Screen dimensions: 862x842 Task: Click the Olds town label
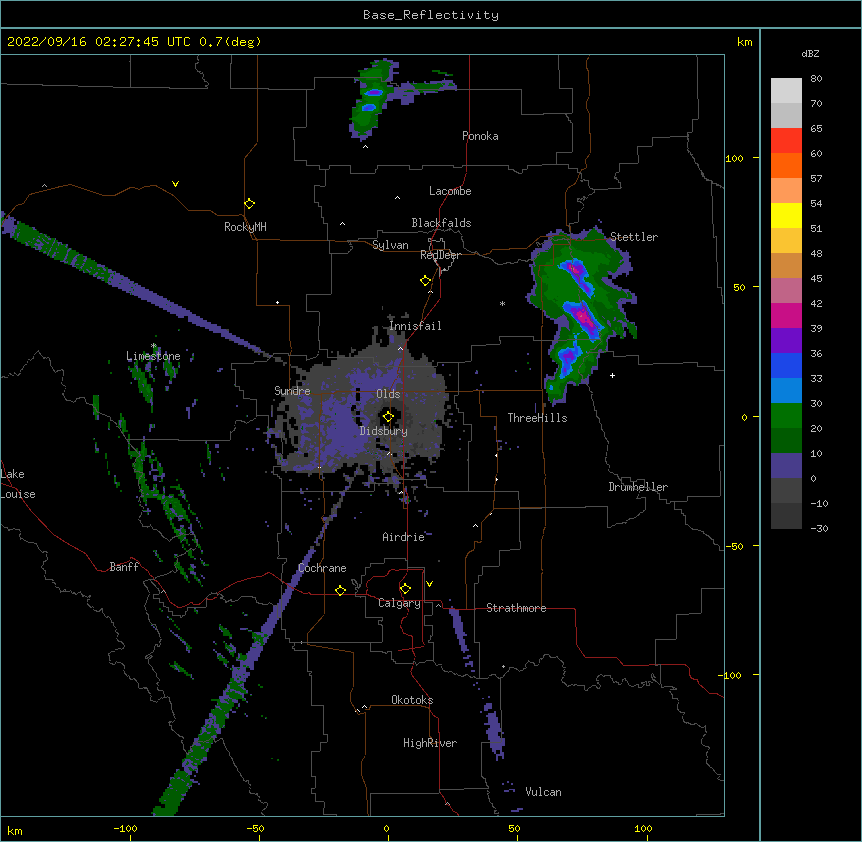tap(388, 394)
